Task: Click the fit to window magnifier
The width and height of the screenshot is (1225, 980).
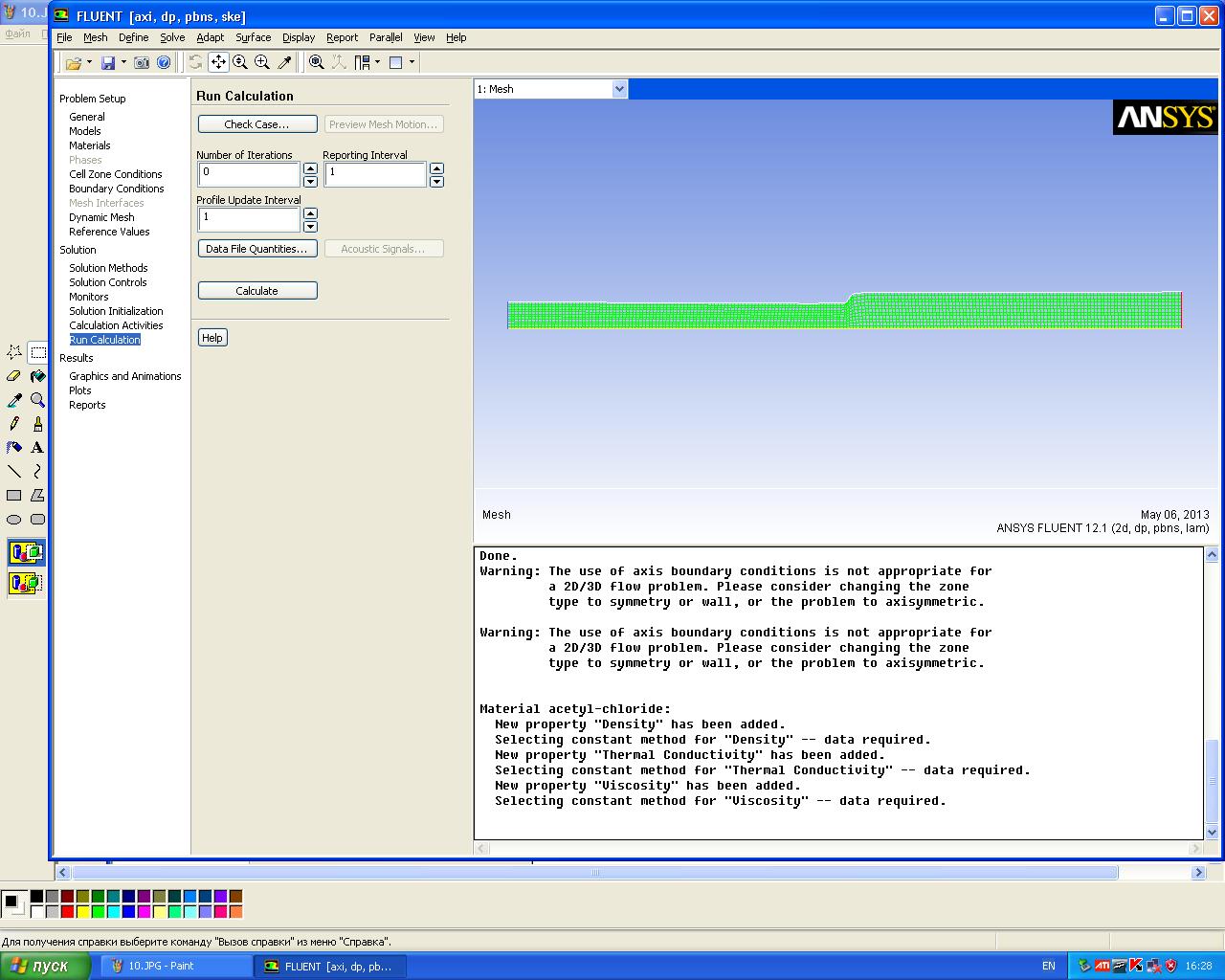Action: (x=317, y=62)
